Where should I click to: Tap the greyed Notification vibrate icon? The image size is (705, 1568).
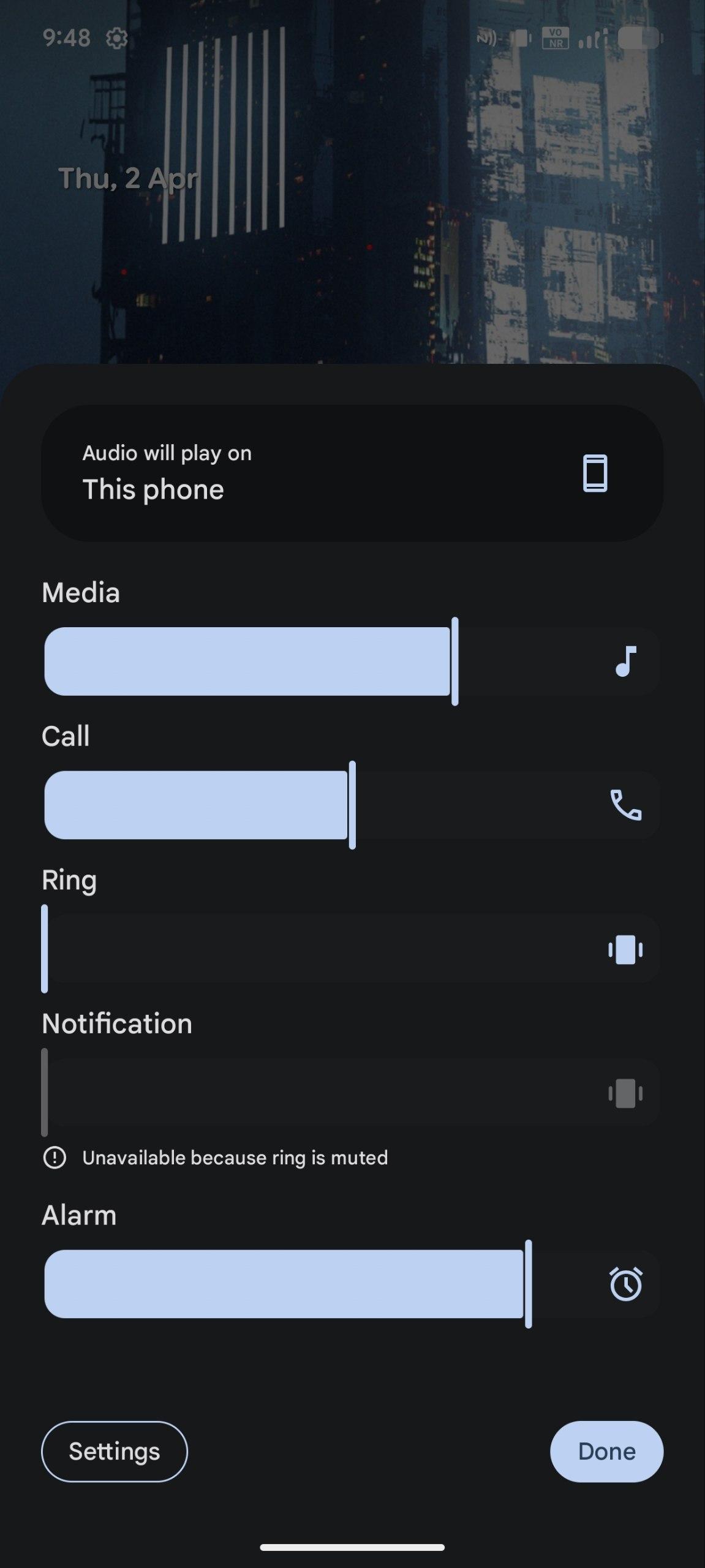(x=625, y=1093)
